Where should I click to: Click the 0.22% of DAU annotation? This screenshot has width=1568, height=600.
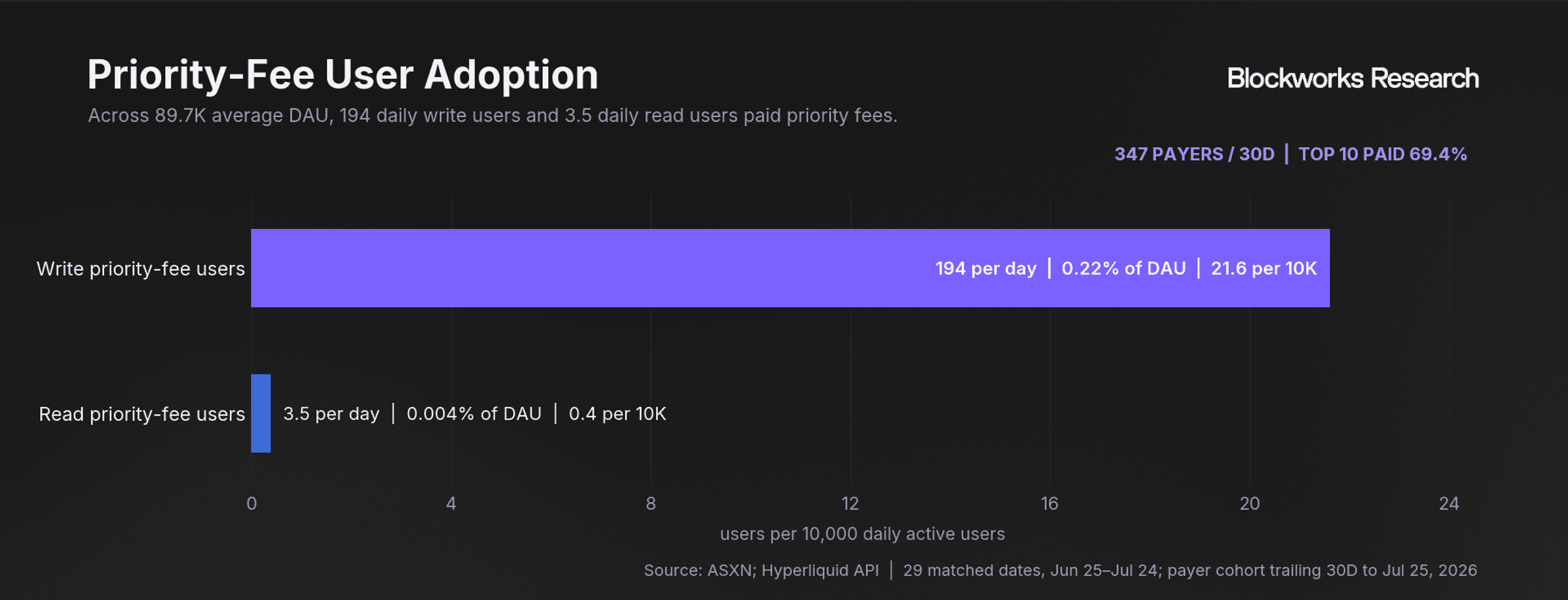pyautogui.click(x=1124, y=269)
